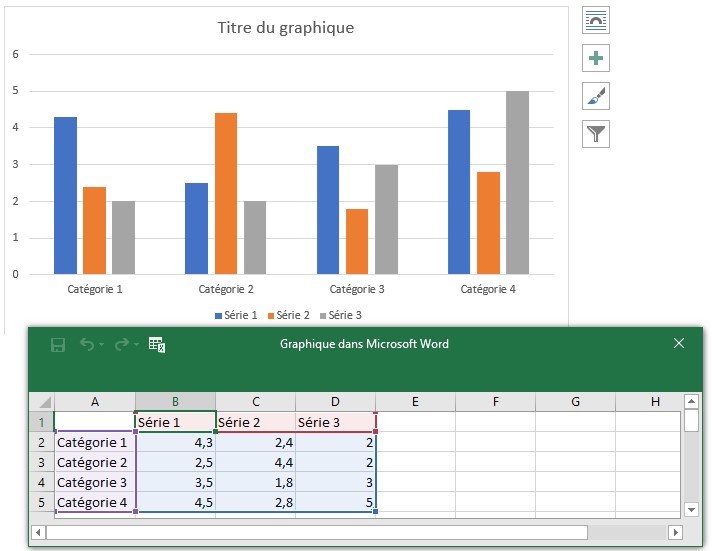Click the Select All corner of spreadsheet
The image size is (712, 551).
[x=42, y=401]
